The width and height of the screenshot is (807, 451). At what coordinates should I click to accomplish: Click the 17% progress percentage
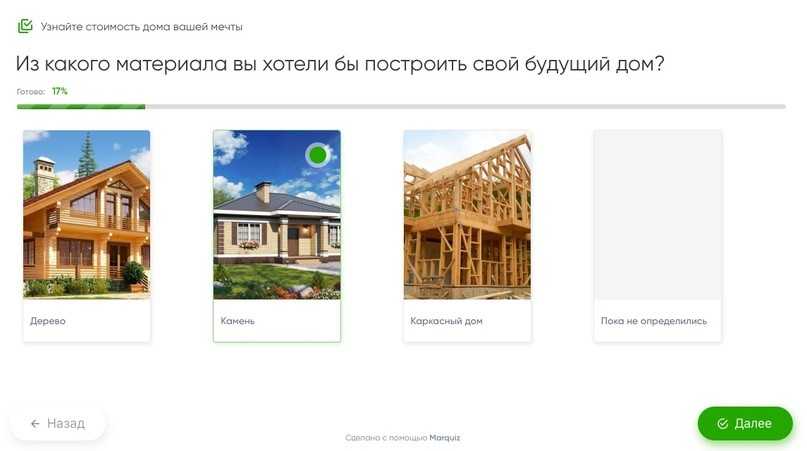point(60,91)
